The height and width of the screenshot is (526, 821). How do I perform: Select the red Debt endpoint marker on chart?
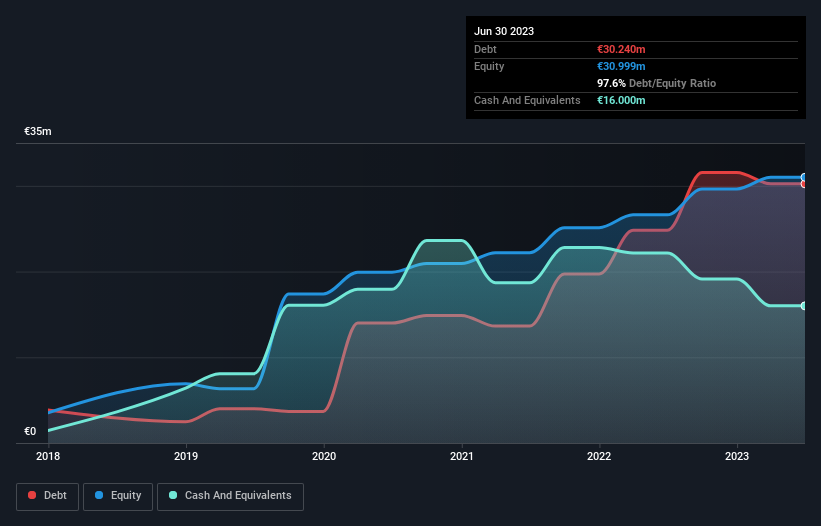[x=804, y=184]
